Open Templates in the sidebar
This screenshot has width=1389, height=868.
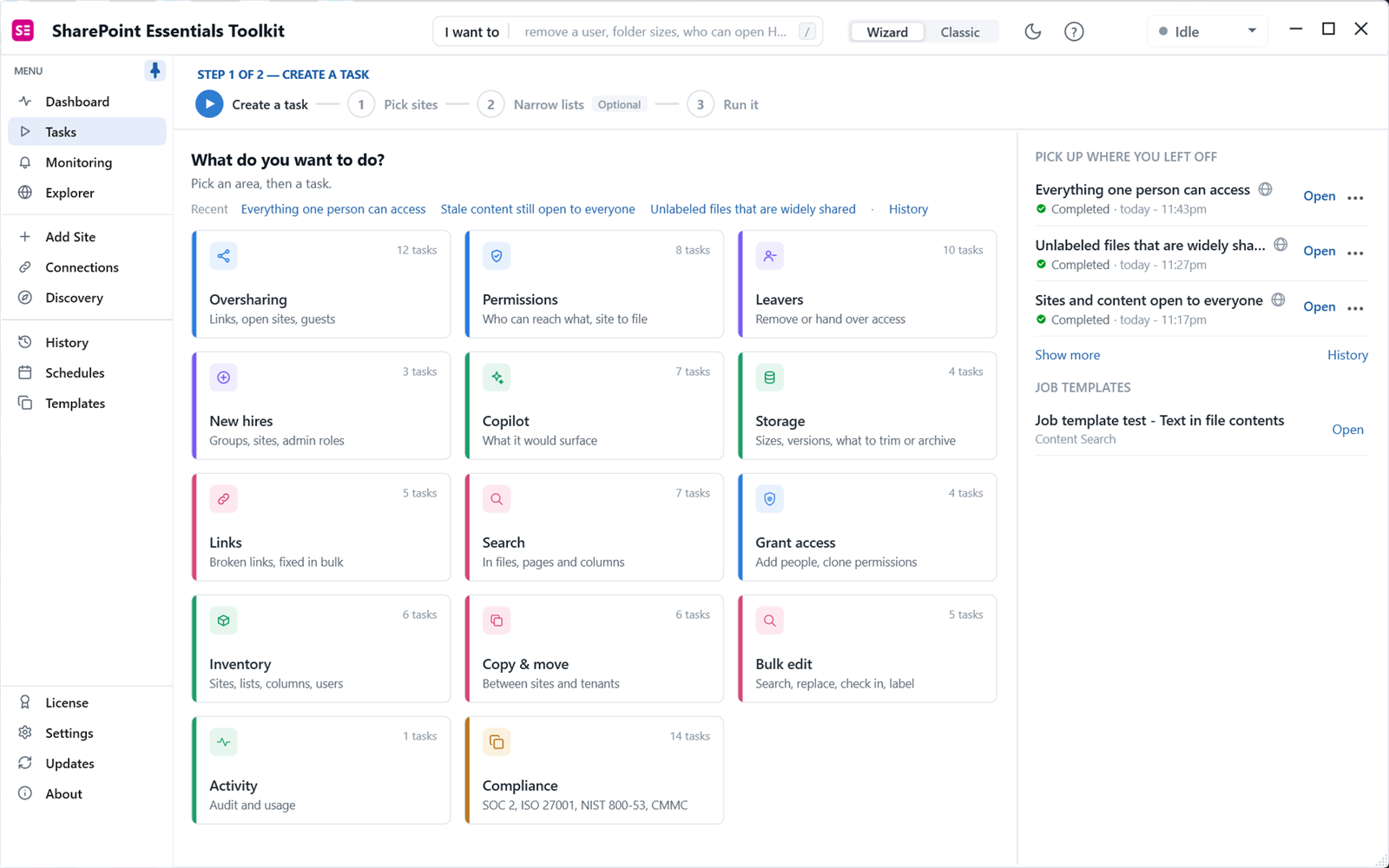tap(87, 404)
